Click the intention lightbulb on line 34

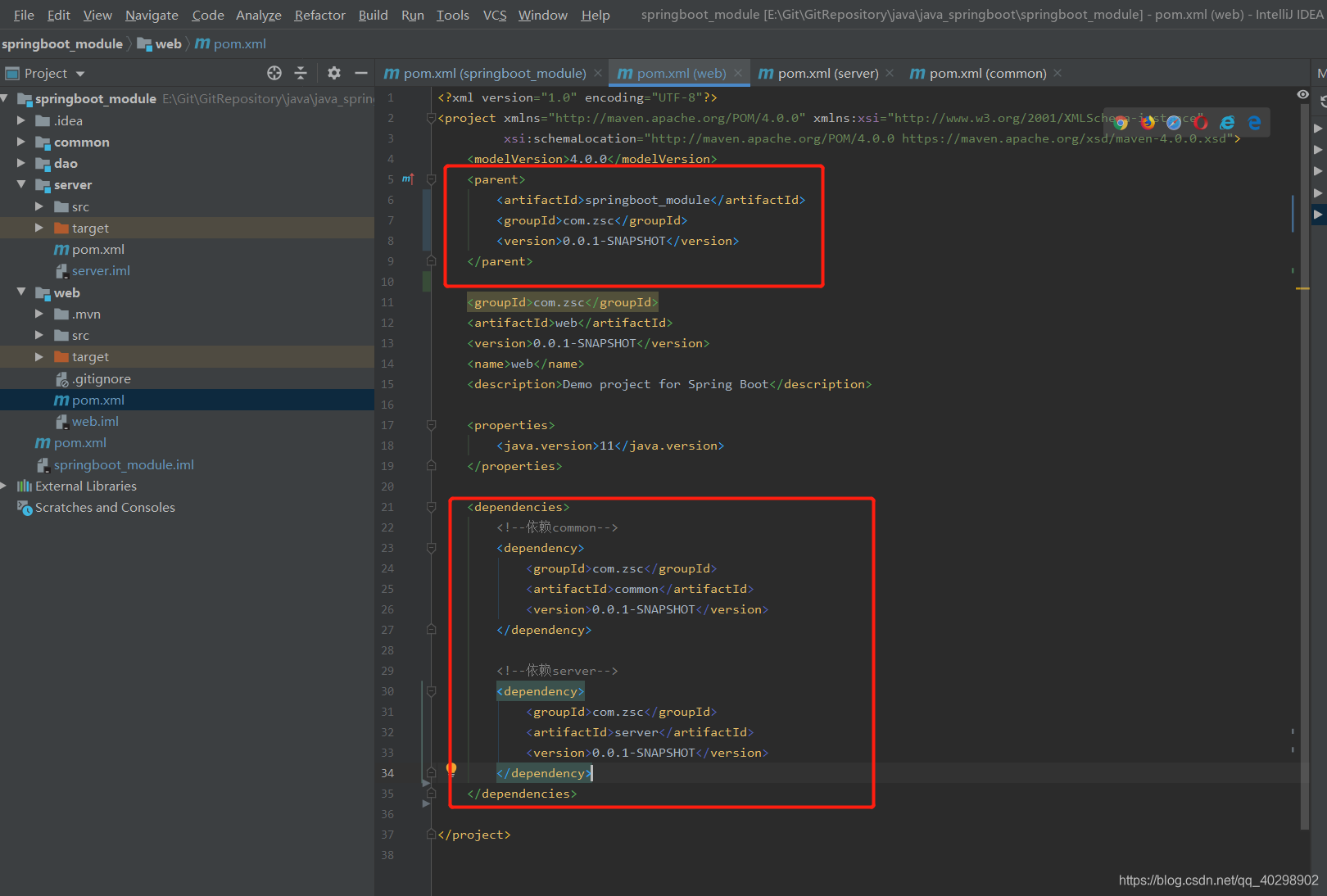[451, 769]
